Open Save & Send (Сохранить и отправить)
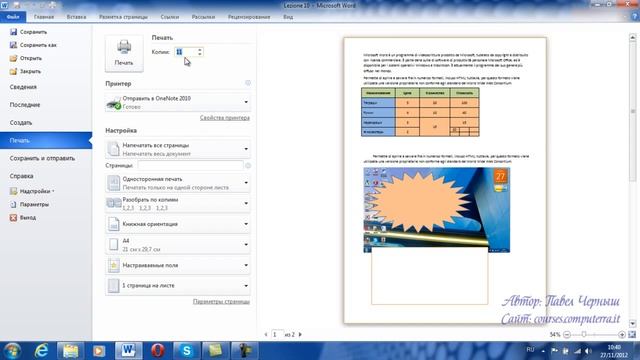Screen dimensions: 640x360 [42, 158]
